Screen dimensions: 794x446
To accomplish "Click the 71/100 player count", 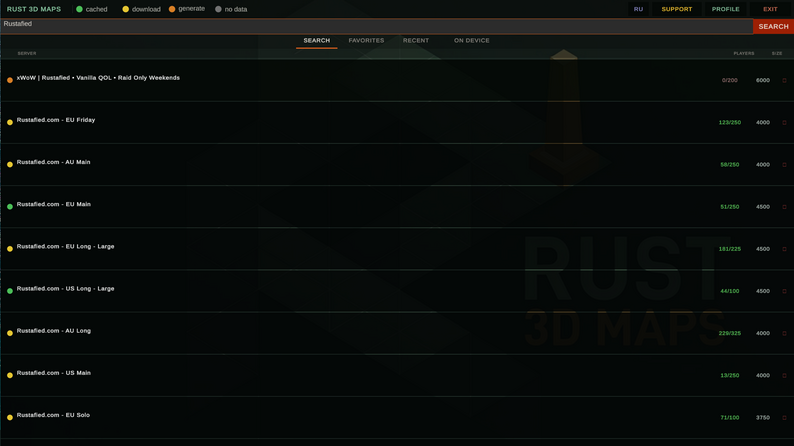I will pos(730,418).
